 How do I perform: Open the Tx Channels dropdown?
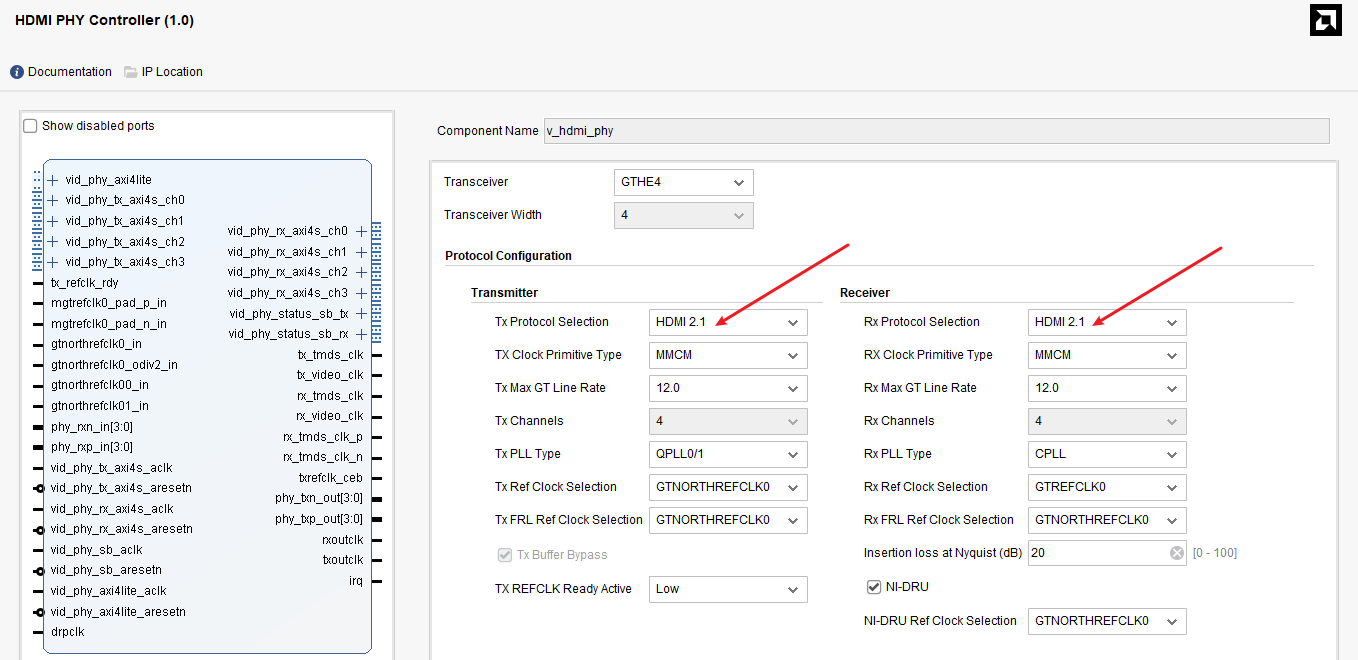728,421
